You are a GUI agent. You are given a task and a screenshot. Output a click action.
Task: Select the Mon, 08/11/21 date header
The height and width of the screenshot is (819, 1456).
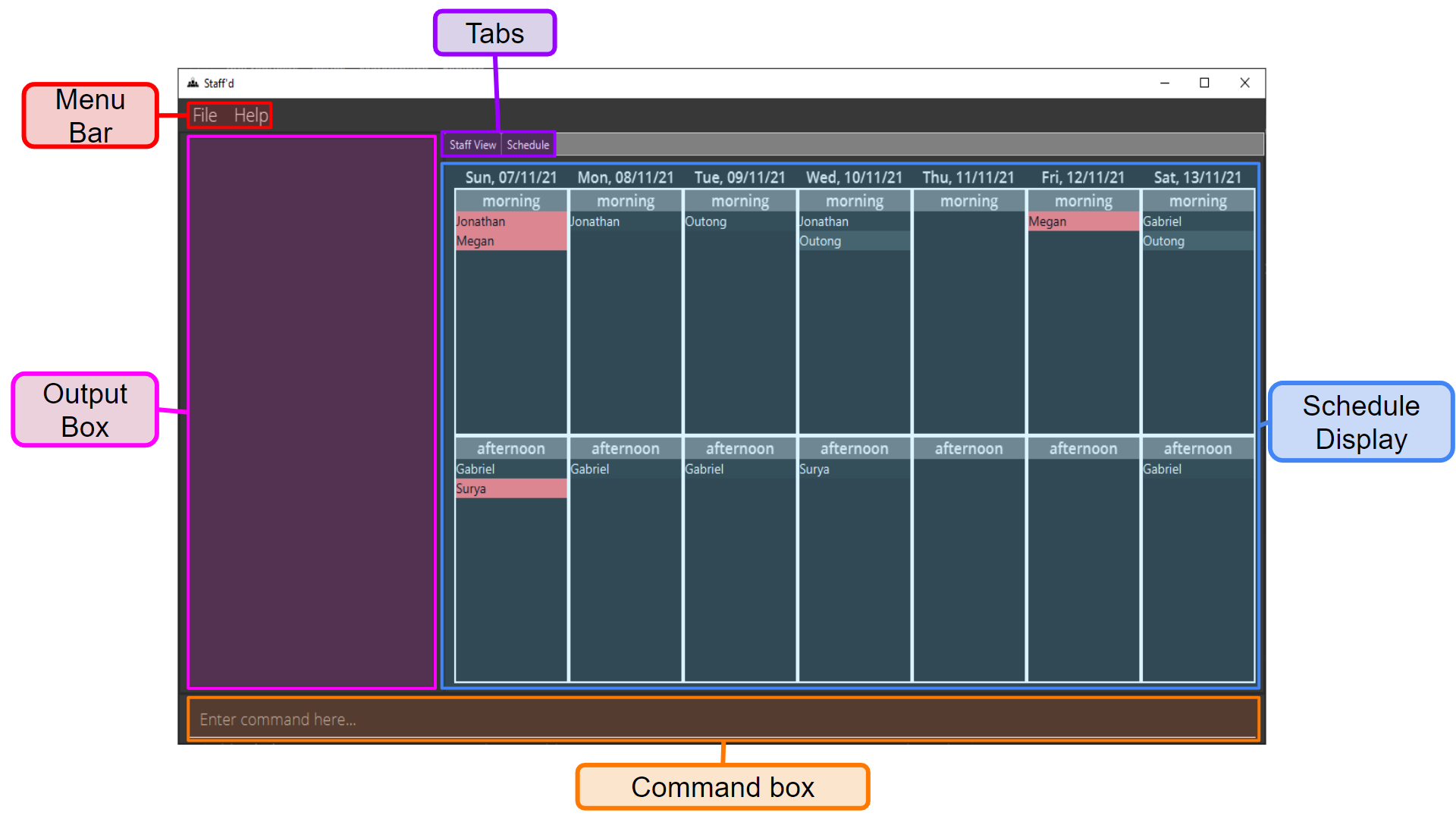coord(626,177)
